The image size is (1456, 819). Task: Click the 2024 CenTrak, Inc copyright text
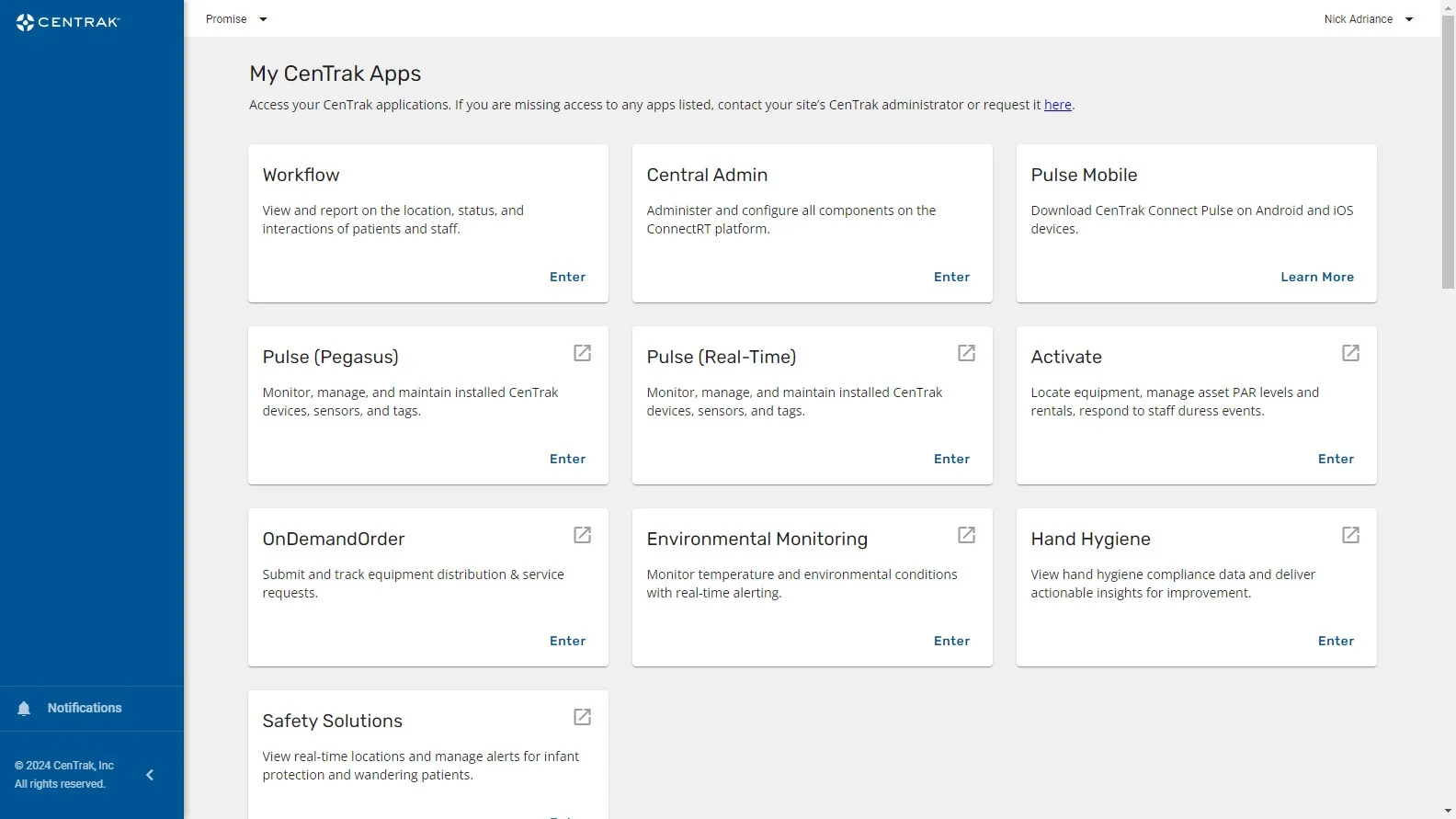coord(64,766)
